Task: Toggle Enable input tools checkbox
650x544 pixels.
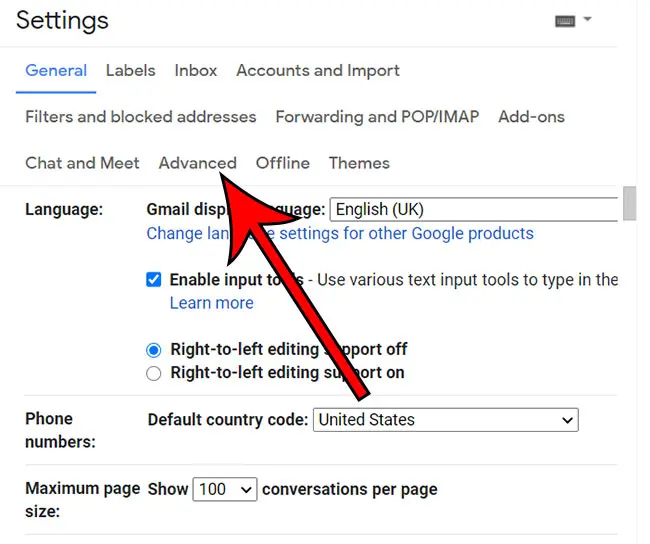Action: [154, 280]
